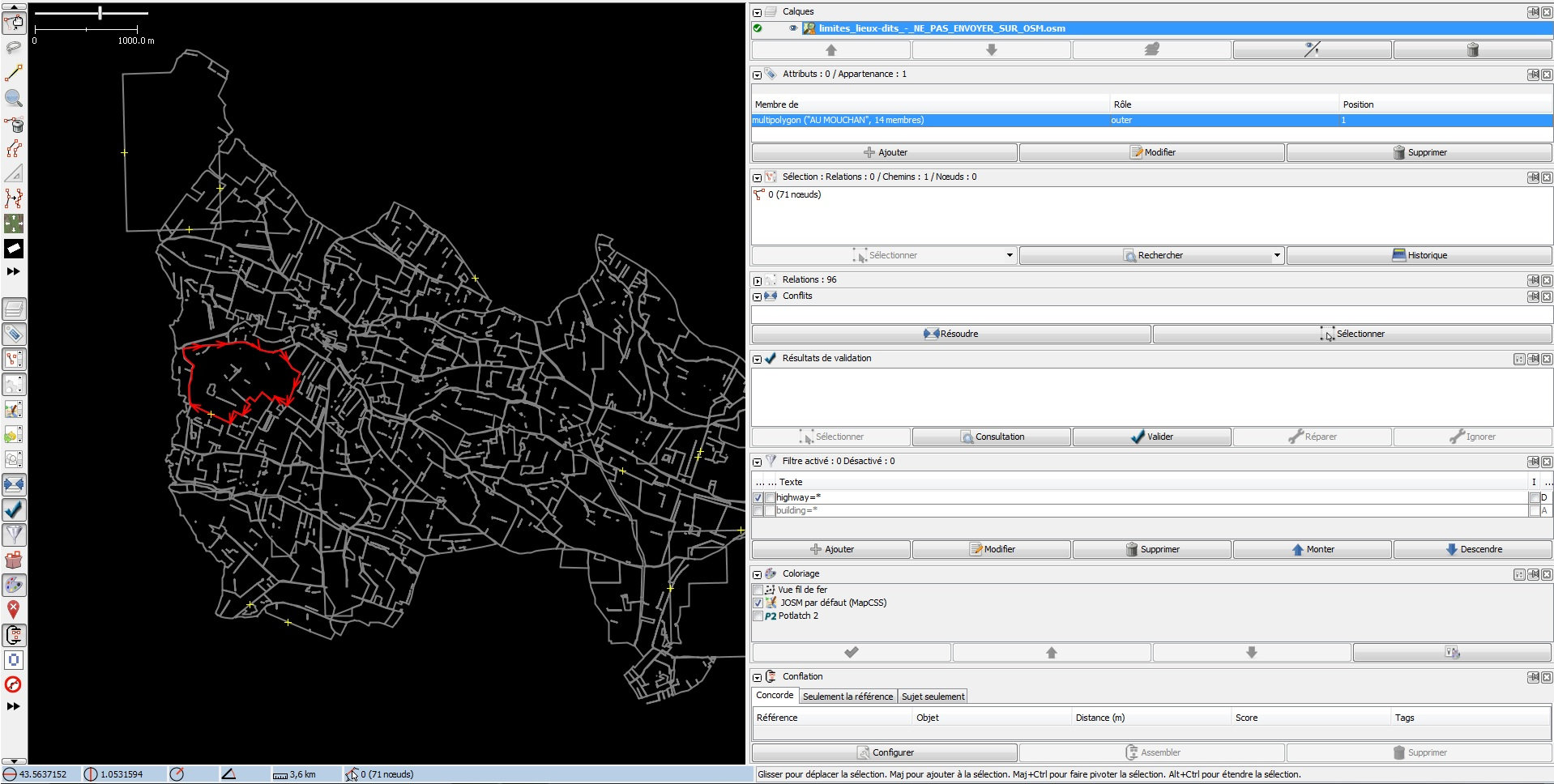Click the Valider button
Viewport: 1554px width, 784px height.
[x=1151, y=437]
